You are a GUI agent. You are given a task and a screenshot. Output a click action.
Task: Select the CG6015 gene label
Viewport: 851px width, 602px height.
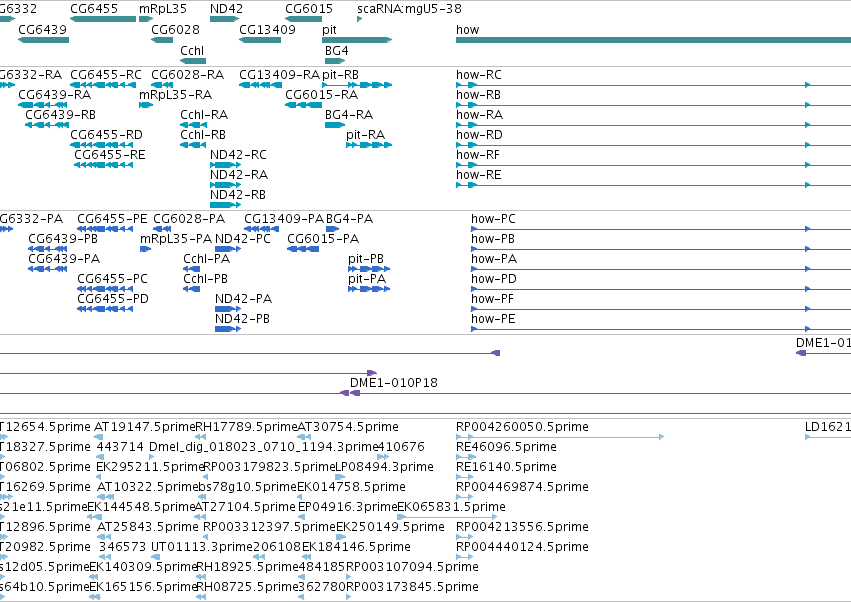(309, 9)
